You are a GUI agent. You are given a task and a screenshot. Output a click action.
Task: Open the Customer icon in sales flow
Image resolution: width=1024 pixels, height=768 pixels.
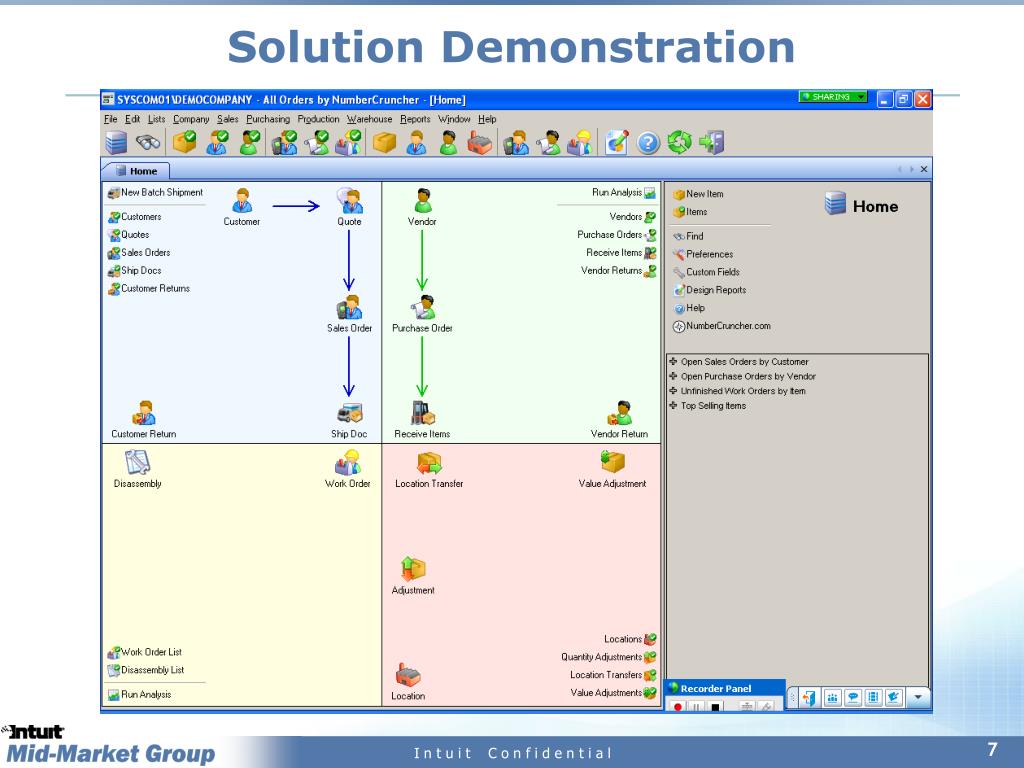(x=242, y=201)
